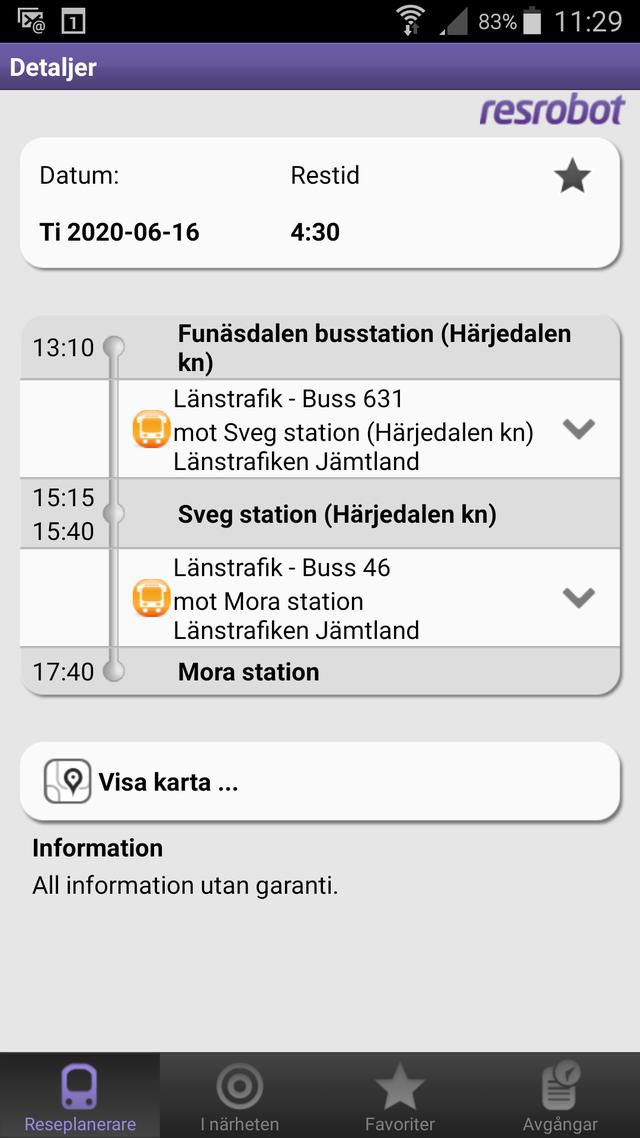Expand Buss 631 leg details

pyautogui.click(x=578, y=429)
